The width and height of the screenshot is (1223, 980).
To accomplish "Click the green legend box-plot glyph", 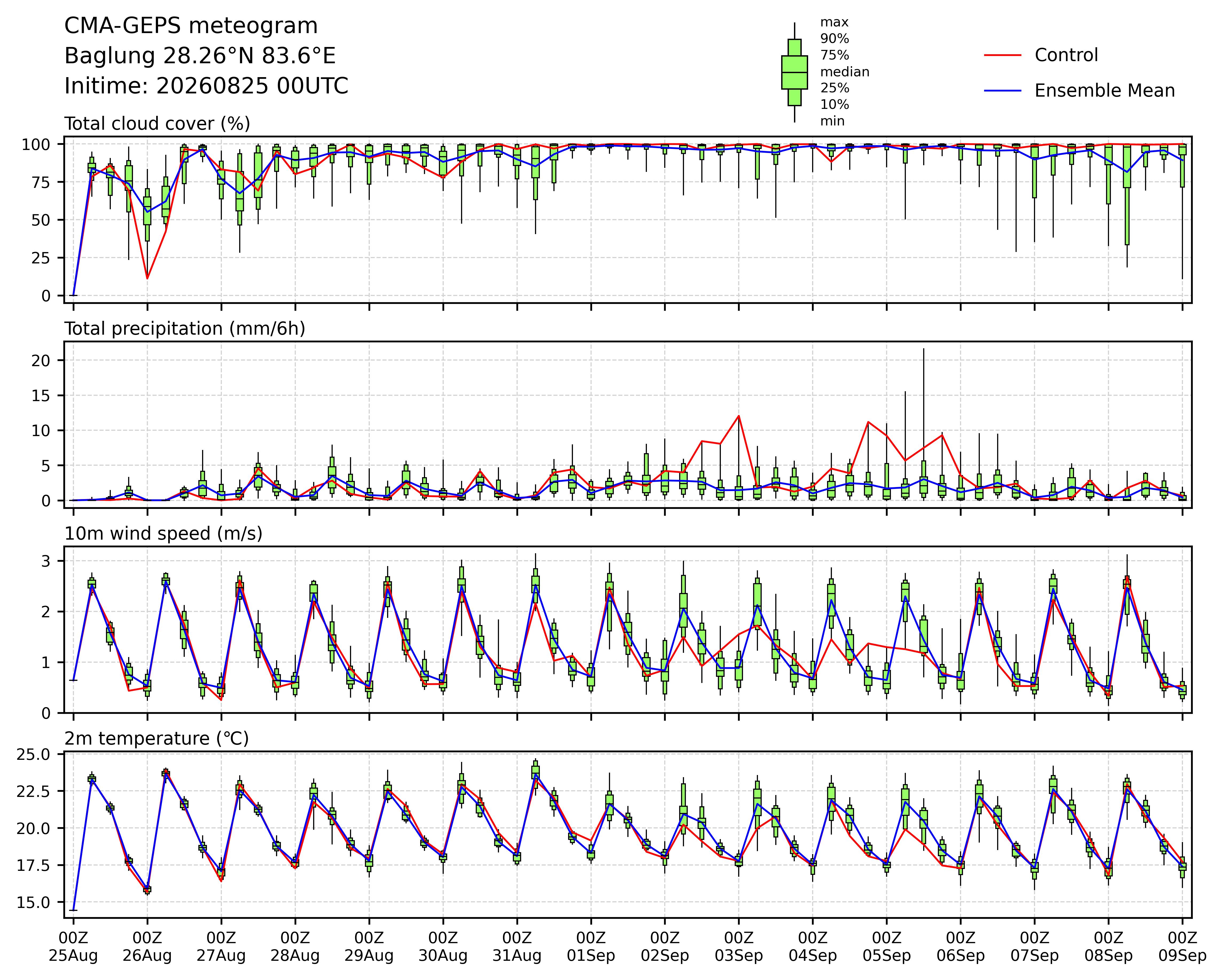I will coord(794,73).
